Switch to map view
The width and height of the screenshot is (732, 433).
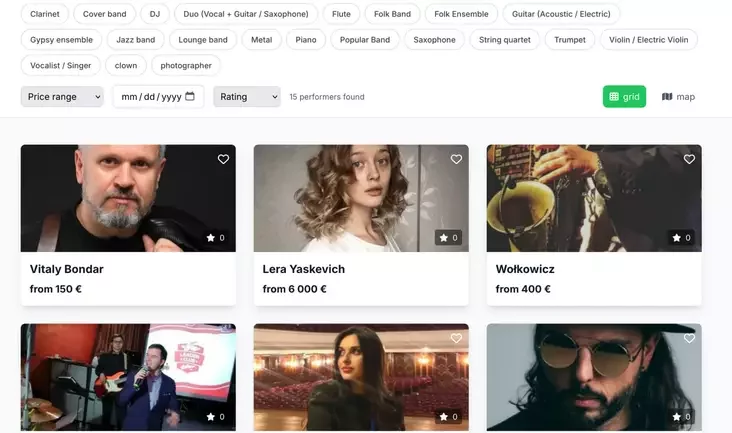click(678, 97)
